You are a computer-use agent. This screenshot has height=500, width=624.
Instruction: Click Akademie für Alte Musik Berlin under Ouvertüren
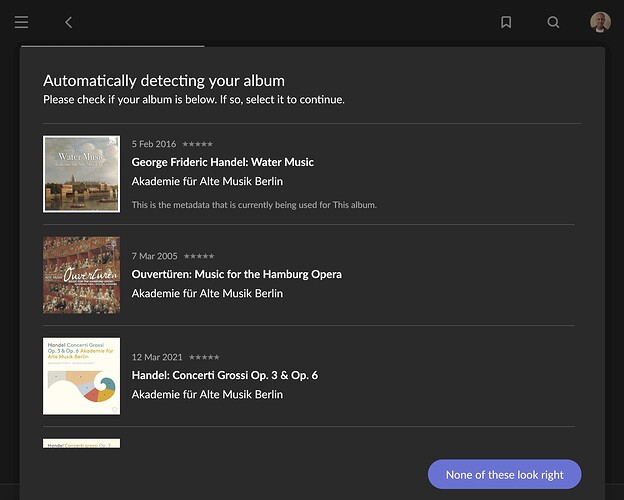[207, 294]
